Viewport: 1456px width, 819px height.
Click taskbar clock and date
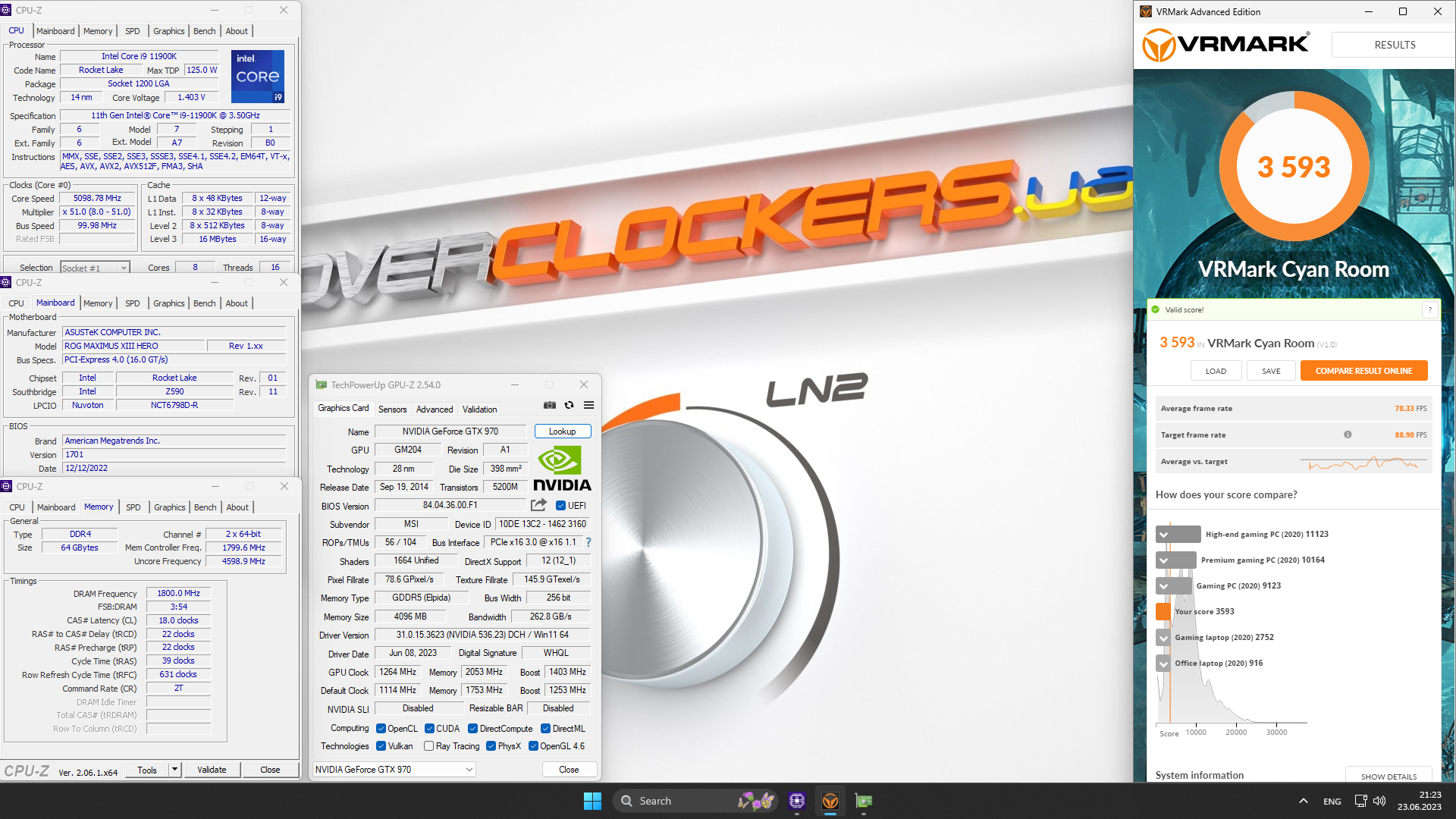coord(1419,801)
